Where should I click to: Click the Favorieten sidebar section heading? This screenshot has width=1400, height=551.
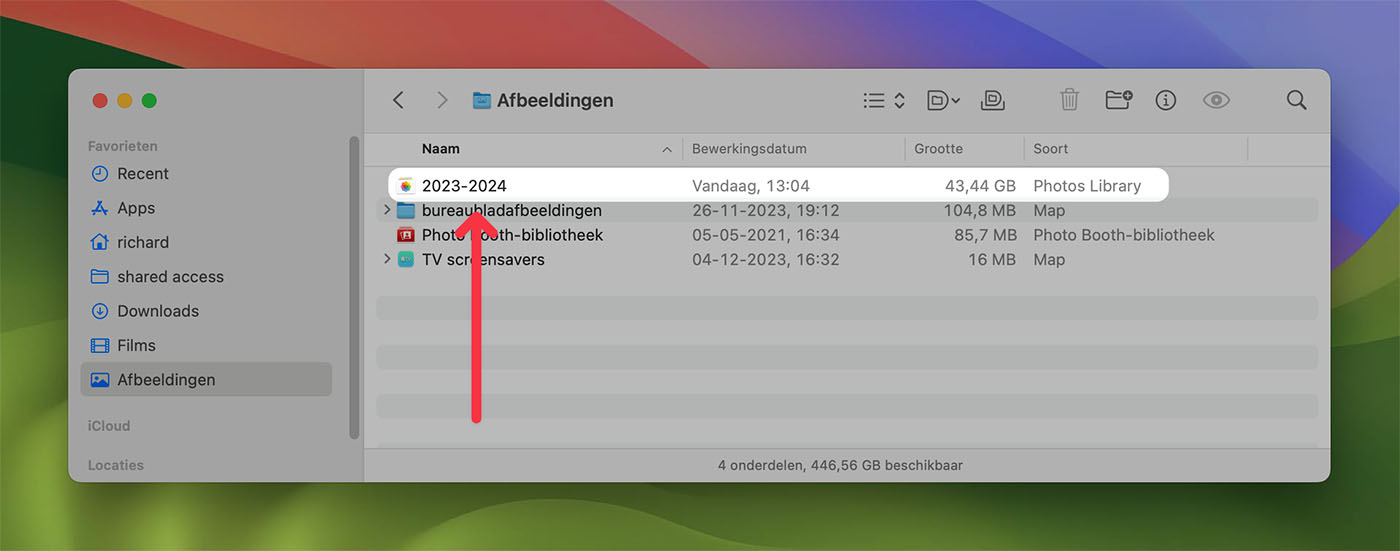(122, 146)
